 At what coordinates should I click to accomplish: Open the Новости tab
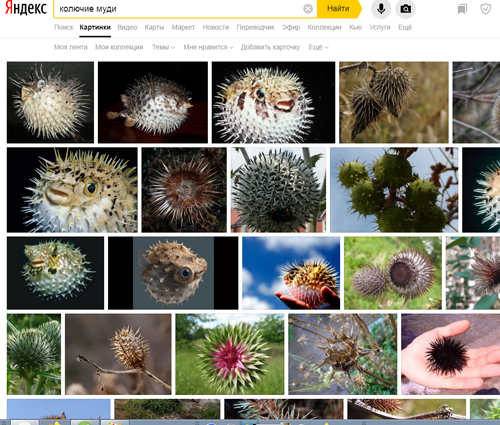(216, 27)
